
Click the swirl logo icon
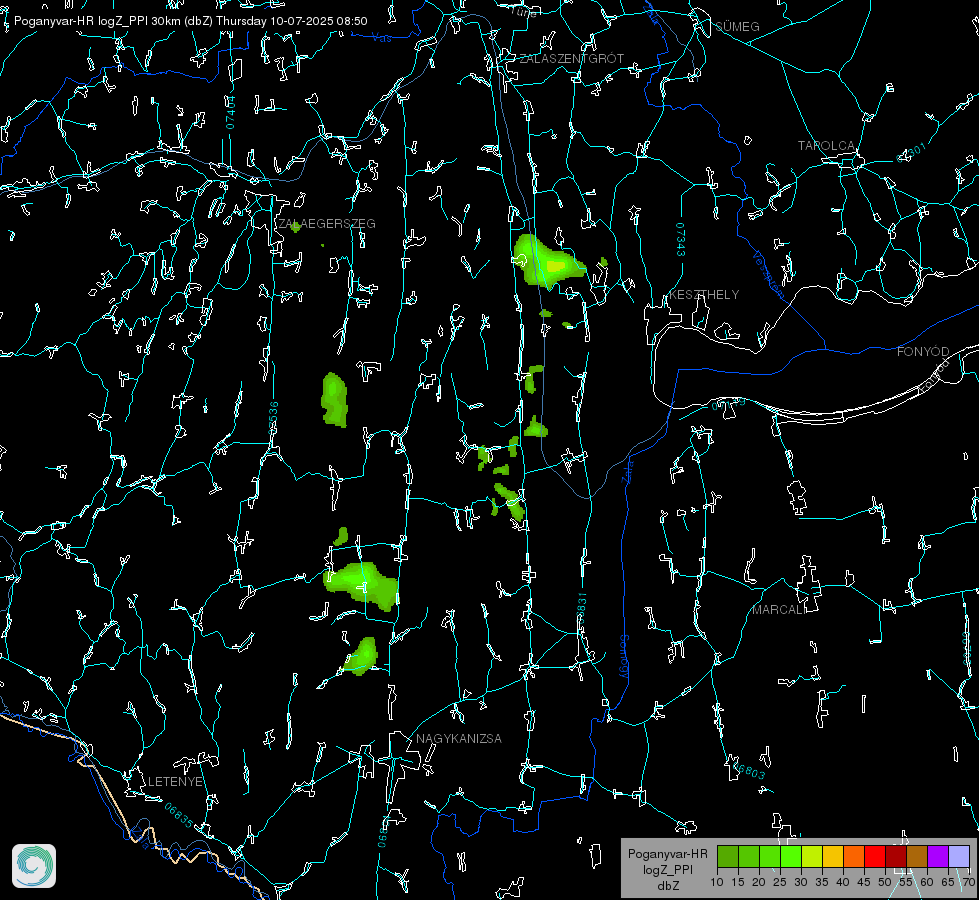point(34,866)
